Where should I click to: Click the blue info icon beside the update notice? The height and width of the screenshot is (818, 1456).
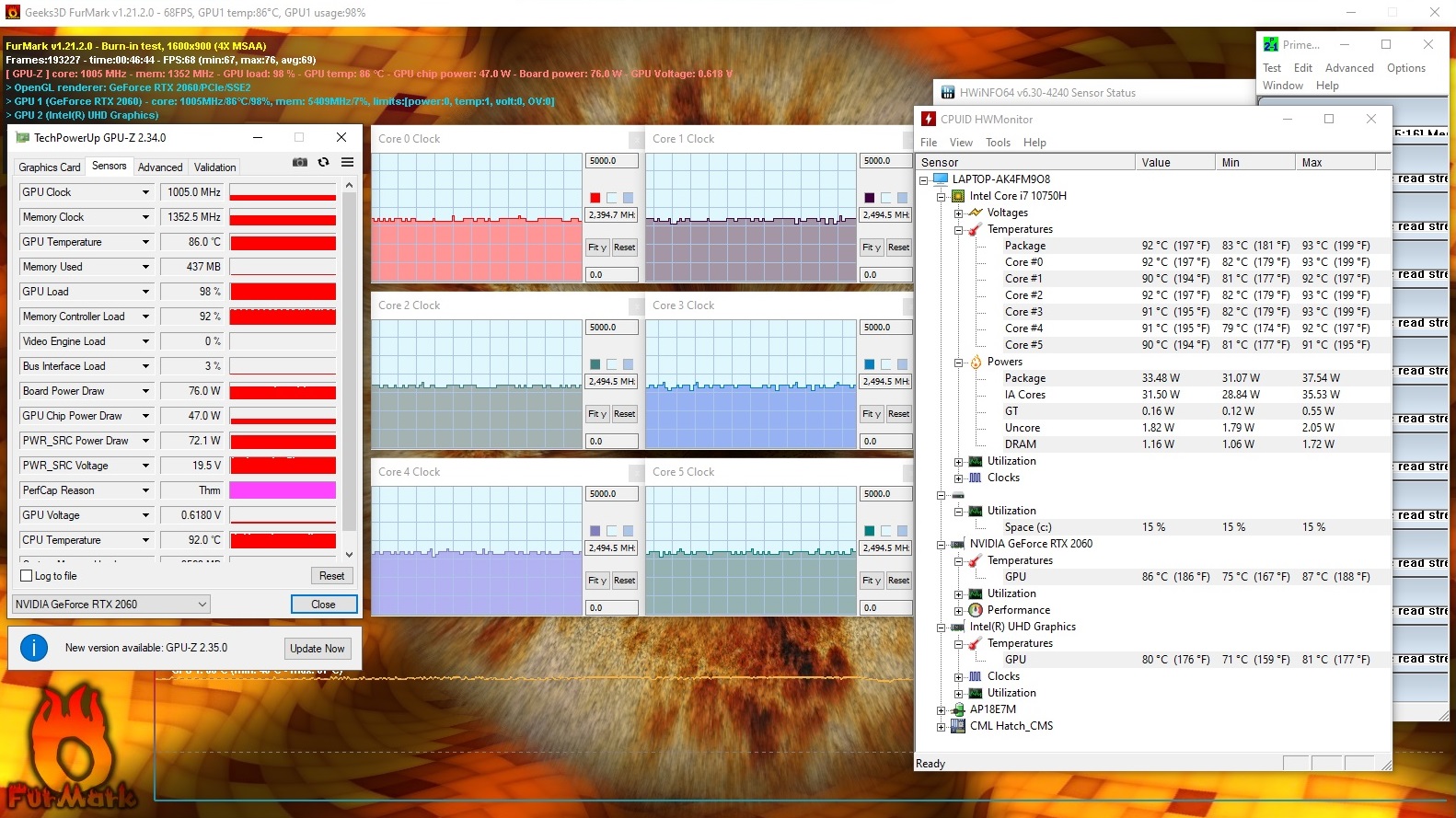34,648
